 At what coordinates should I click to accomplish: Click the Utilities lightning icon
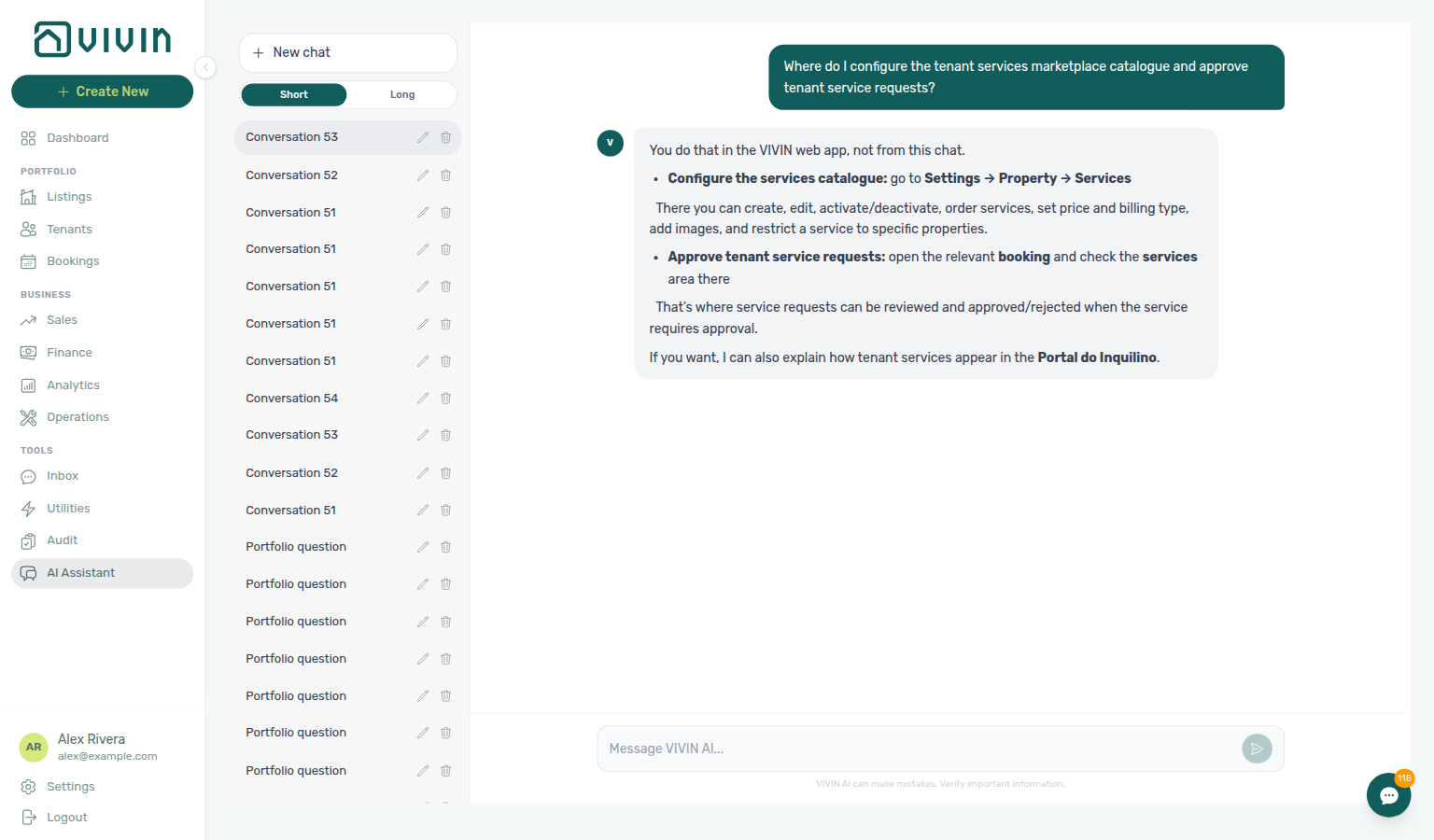click(x=29, y=509)
